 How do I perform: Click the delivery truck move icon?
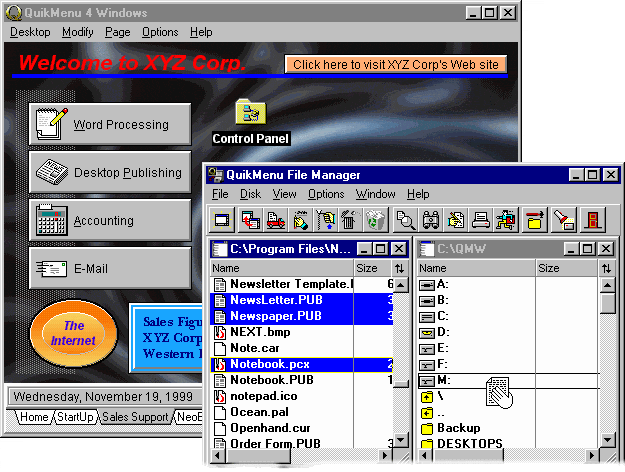point(275,219)
